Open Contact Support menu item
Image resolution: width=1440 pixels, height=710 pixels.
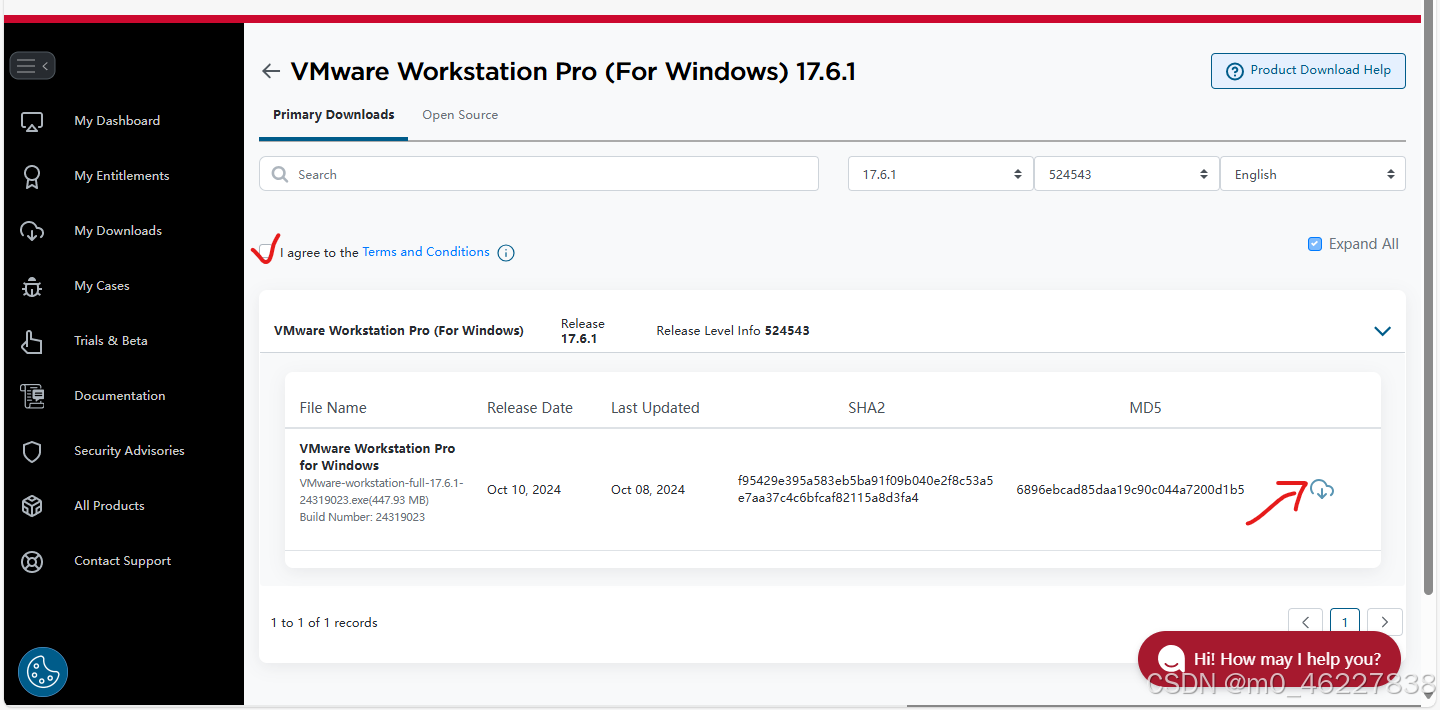click(x=122, y=561)
